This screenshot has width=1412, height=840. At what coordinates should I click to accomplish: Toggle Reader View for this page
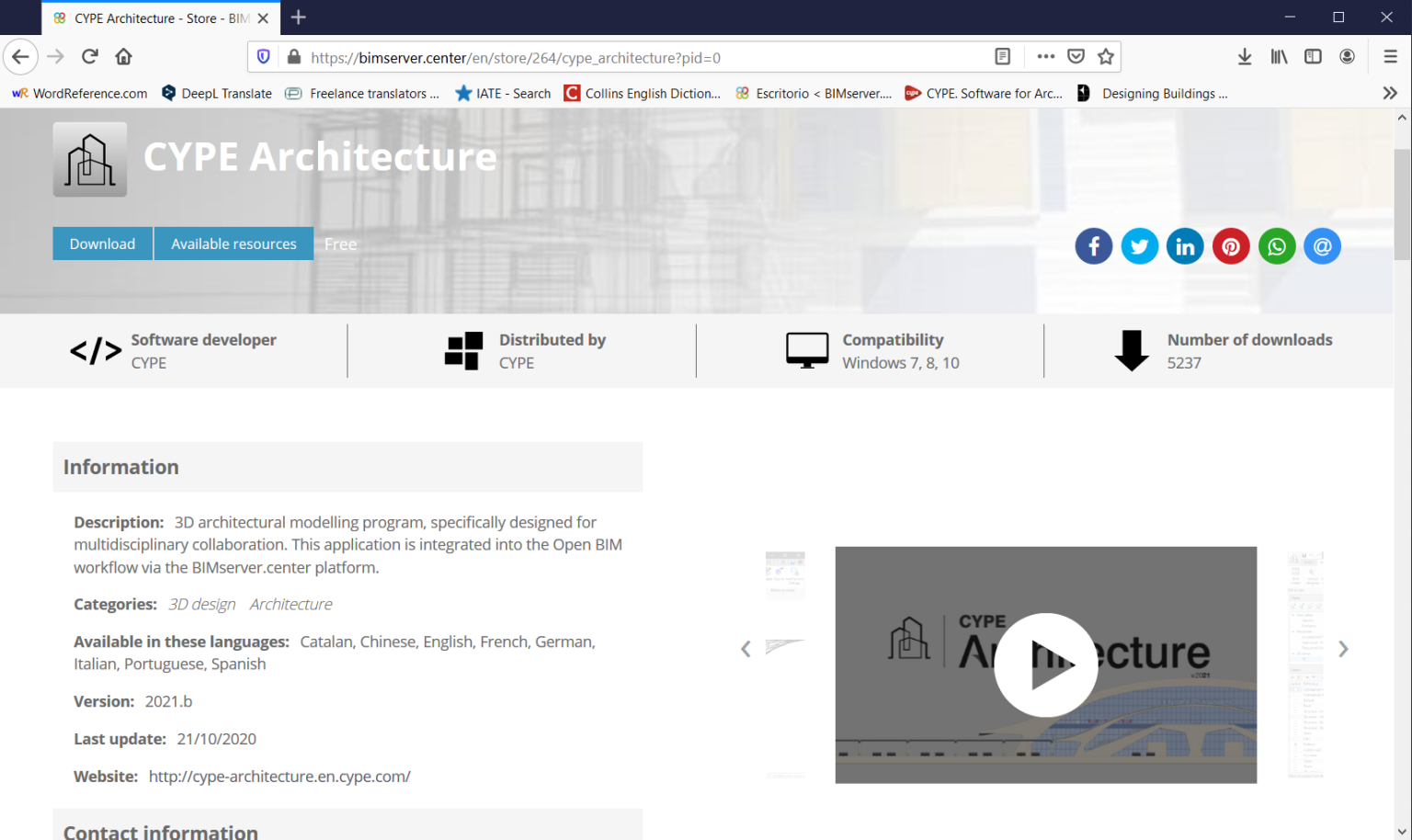pyautogui.click(x=1002, y=56)
